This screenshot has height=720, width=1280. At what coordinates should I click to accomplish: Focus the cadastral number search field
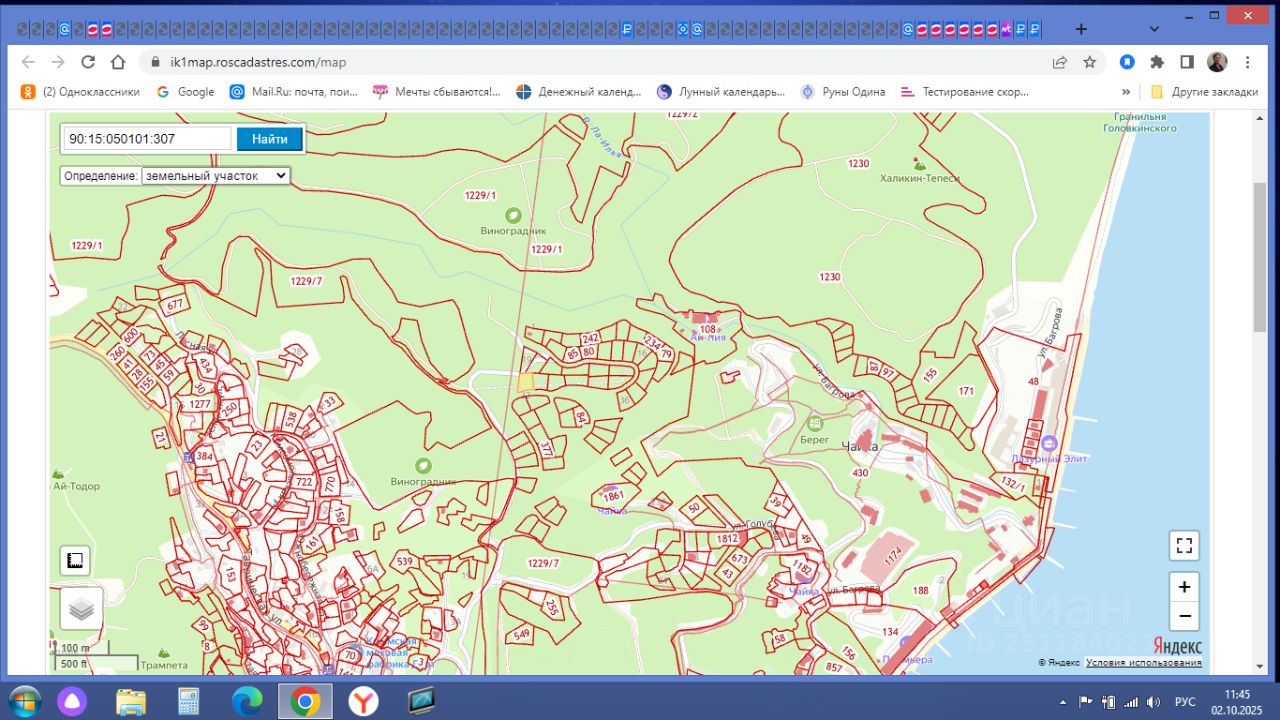click(x=147, y=139)
